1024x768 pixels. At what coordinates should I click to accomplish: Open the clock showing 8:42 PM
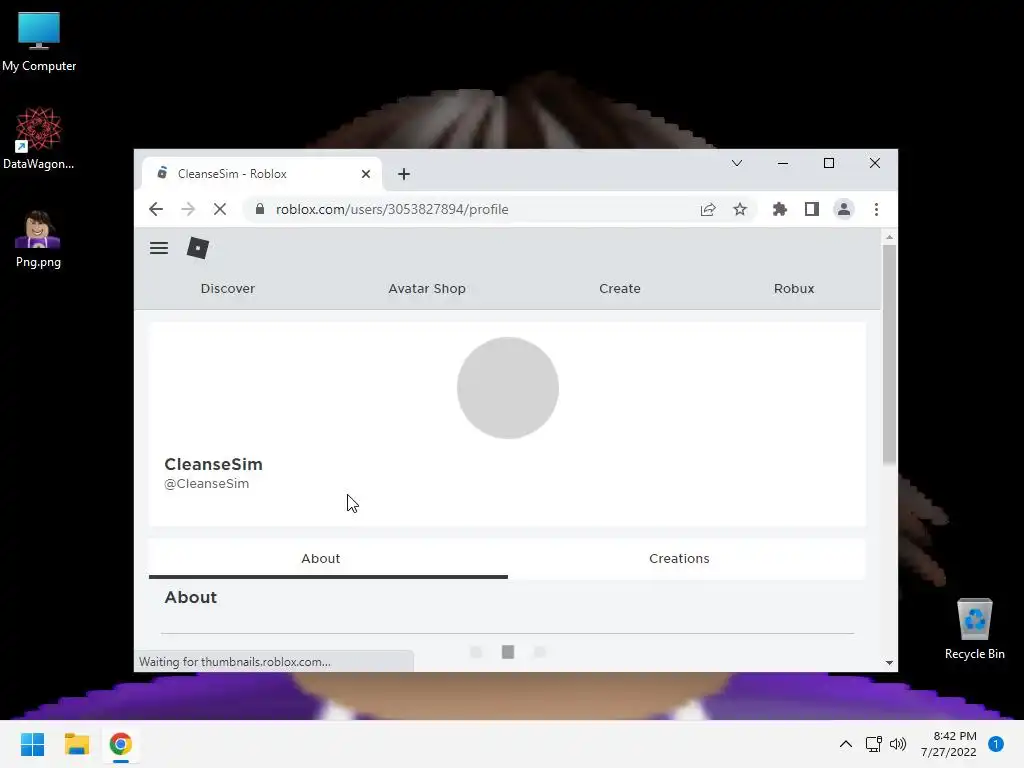click(948, 744)
